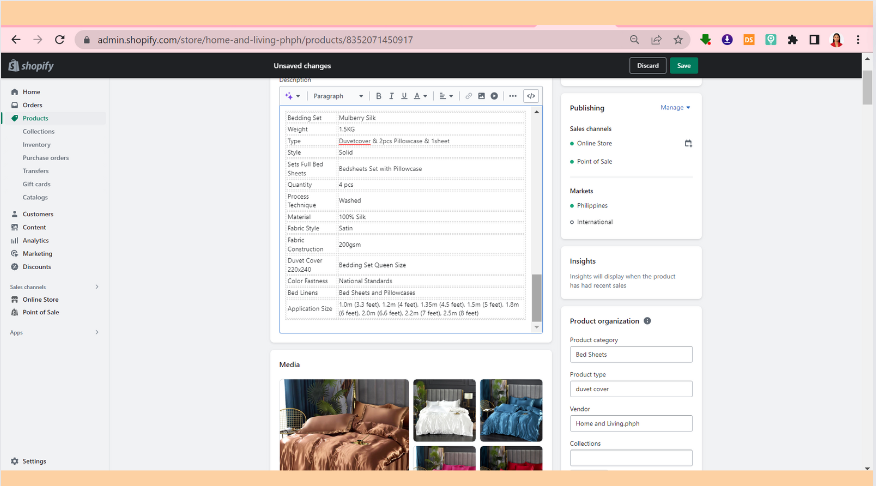Reload the current page

(x=59, y=40)
